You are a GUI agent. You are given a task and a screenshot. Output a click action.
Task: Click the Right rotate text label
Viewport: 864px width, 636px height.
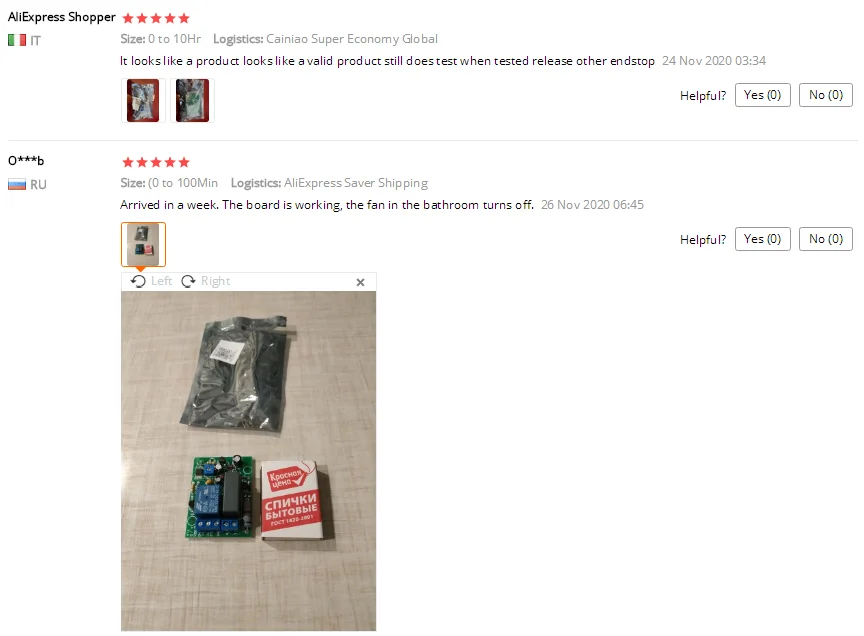215,281
